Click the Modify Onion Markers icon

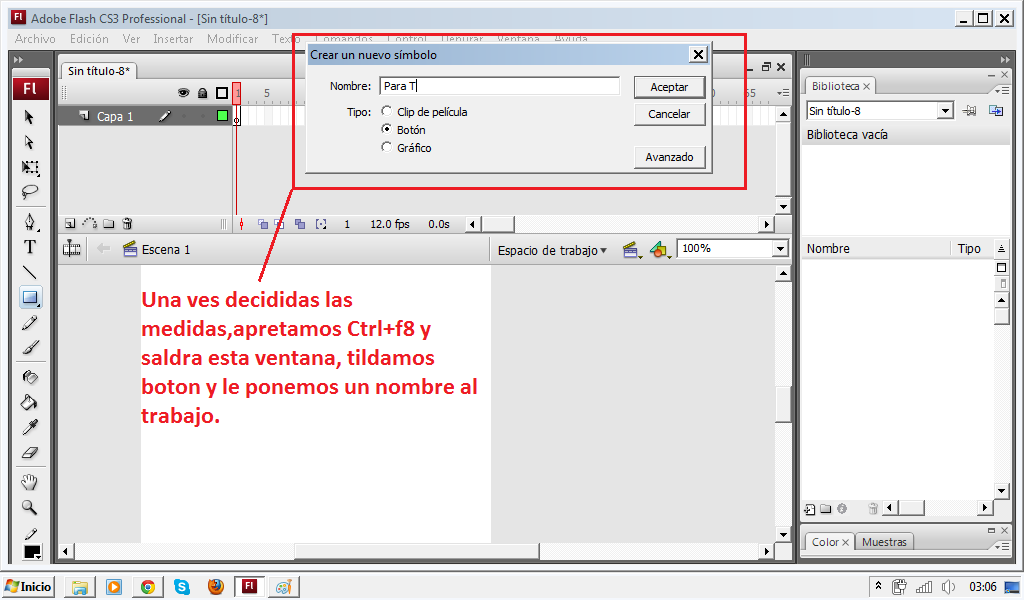coord(321,224)
